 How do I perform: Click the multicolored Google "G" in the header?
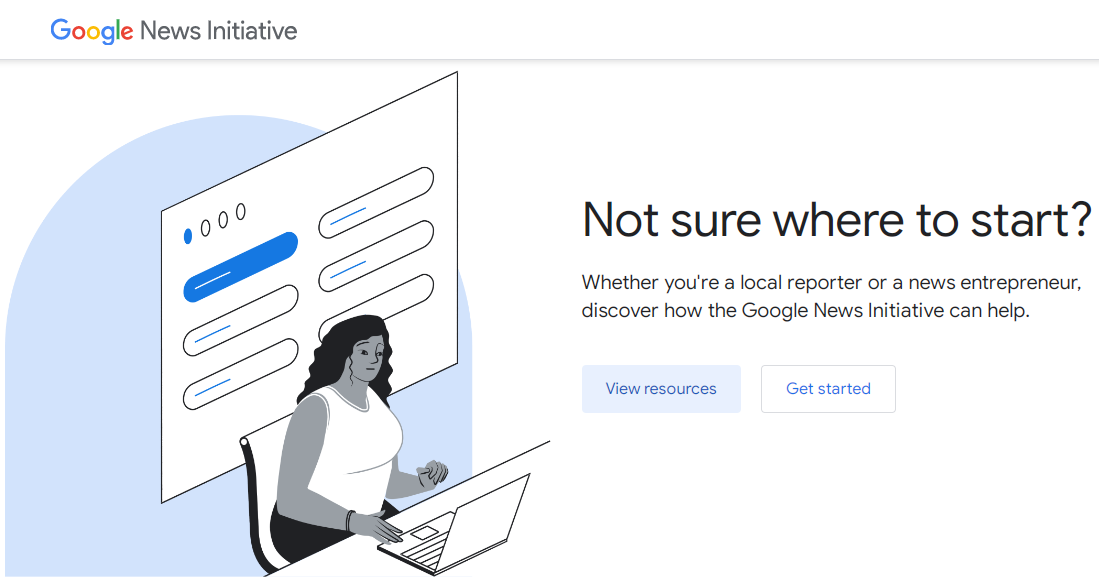click(62, 30)
